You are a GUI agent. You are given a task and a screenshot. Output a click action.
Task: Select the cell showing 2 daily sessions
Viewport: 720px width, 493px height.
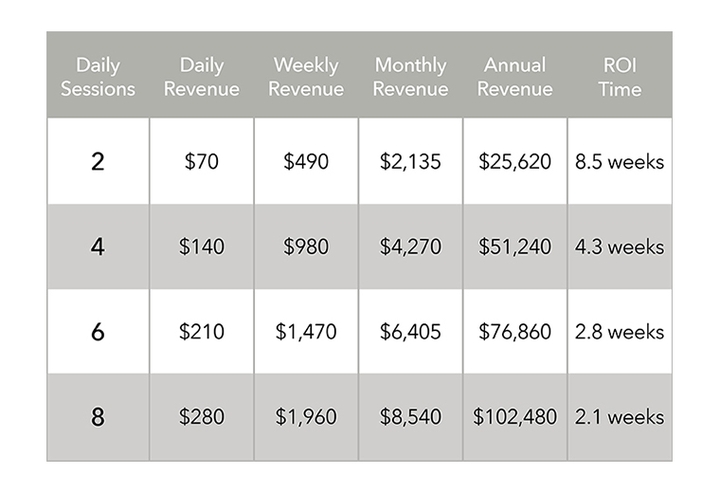[x=98, y=161]
